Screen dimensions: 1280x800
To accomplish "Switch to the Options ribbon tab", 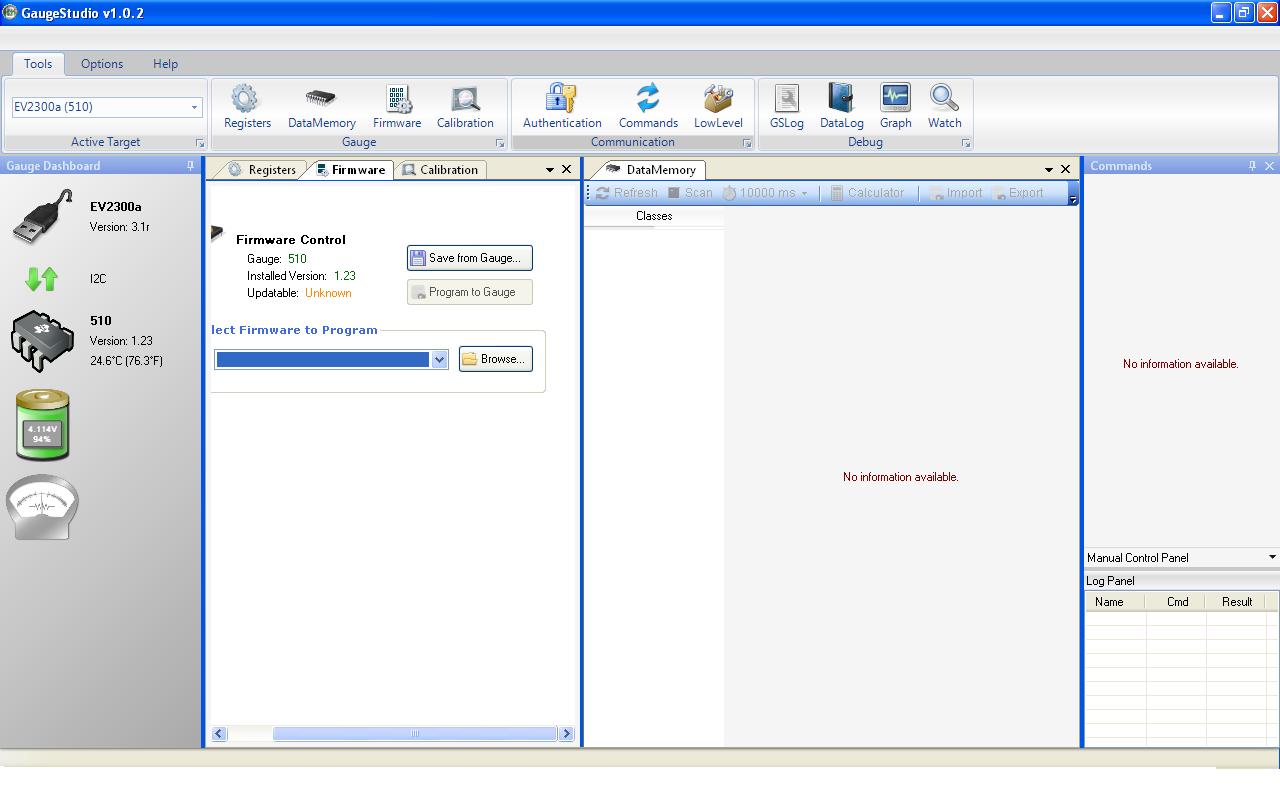I will pyautogui.click(x=102, y=63).
